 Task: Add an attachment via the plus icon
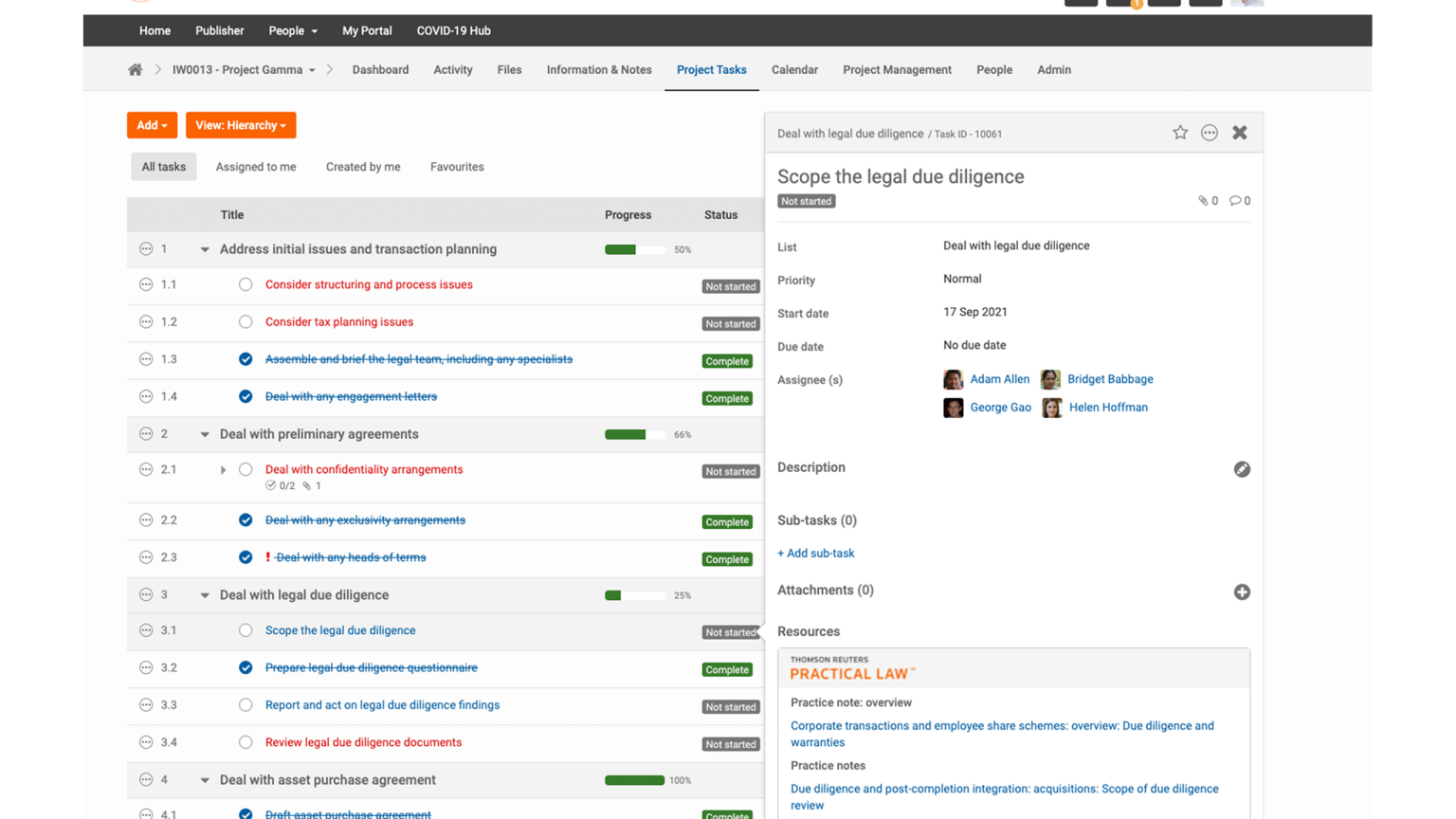pyautogui.click(x=1242, y=591)
